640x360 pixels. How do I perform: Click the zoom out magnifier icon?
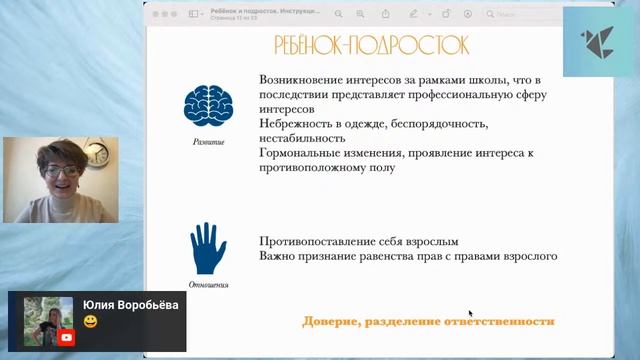tap(338, 14)
